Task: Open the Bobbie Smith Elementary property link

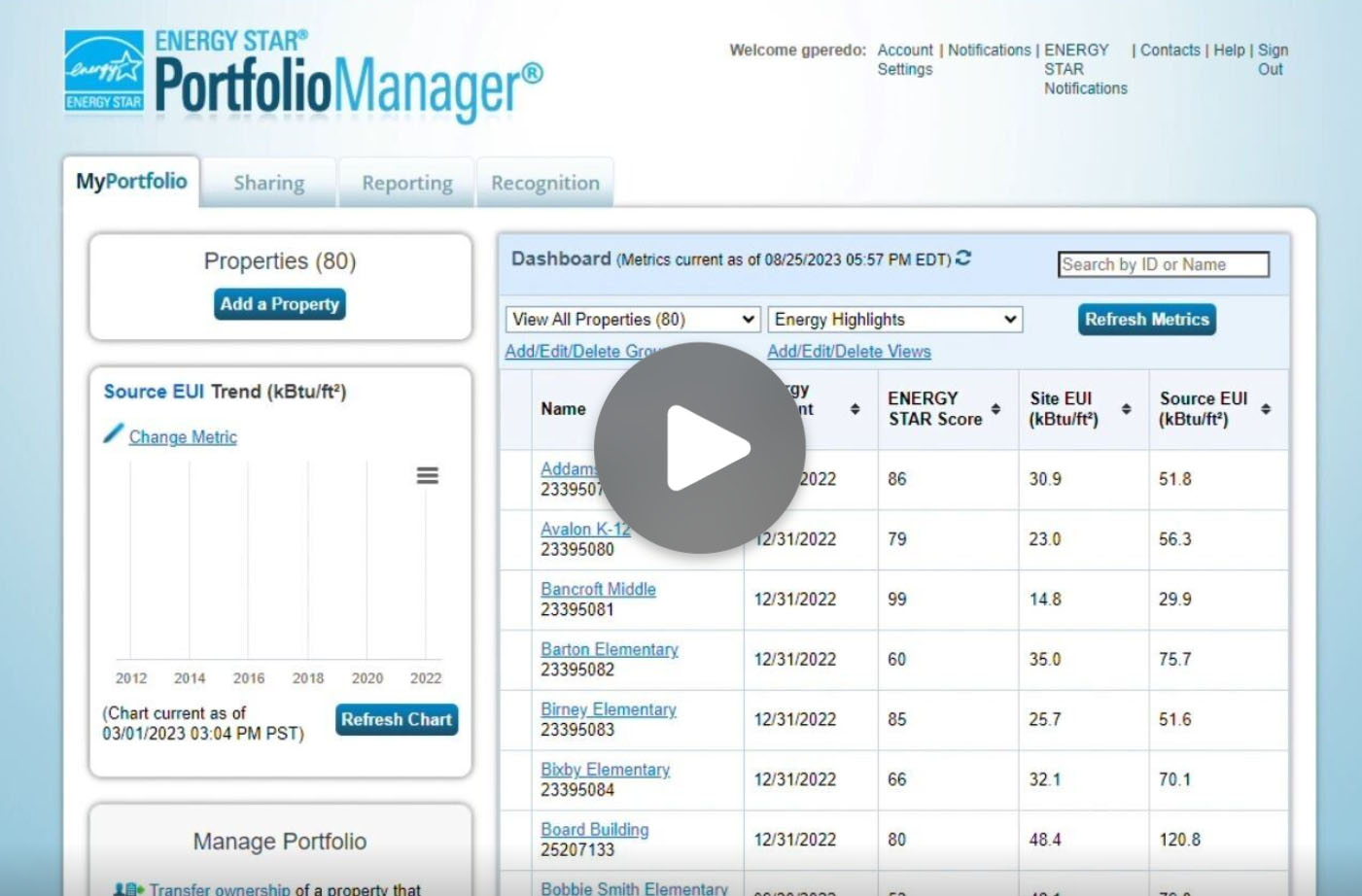Action: (634, 888)
